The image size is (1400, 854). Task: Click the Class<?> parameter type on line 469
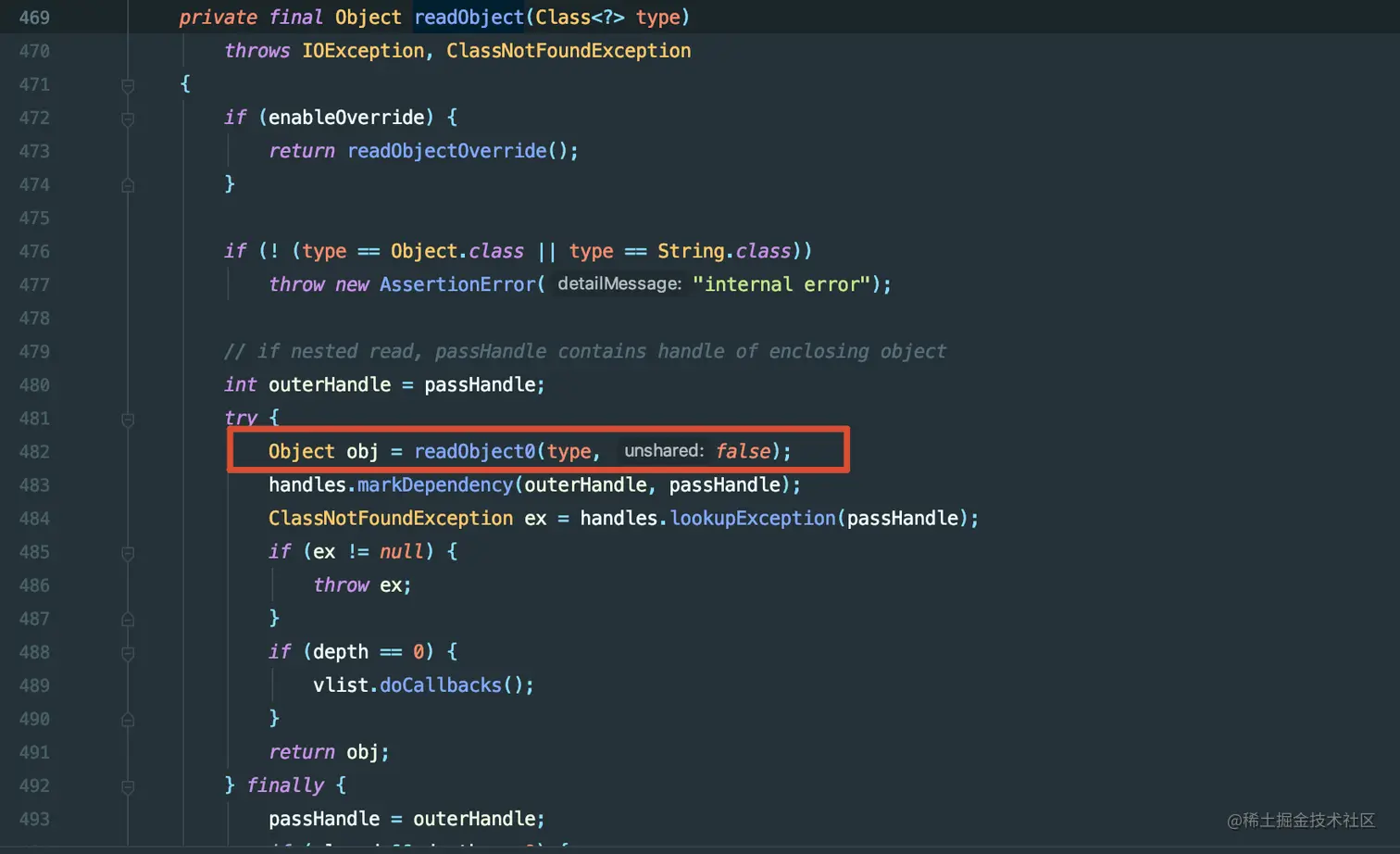[580, 18]
